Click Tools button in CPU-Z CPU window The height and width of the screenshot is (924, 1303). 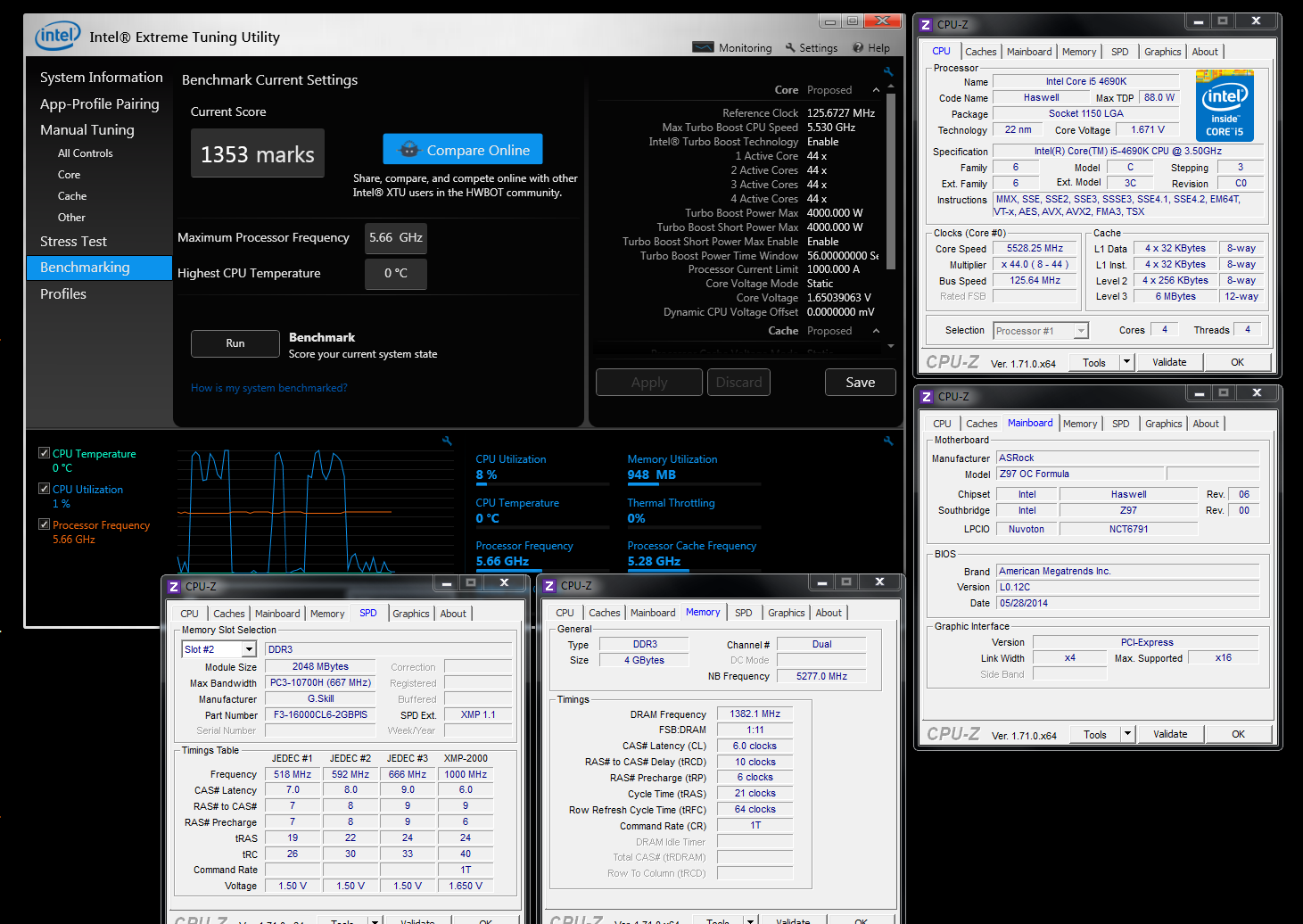pyautogui.click(x=1094, y=362)
